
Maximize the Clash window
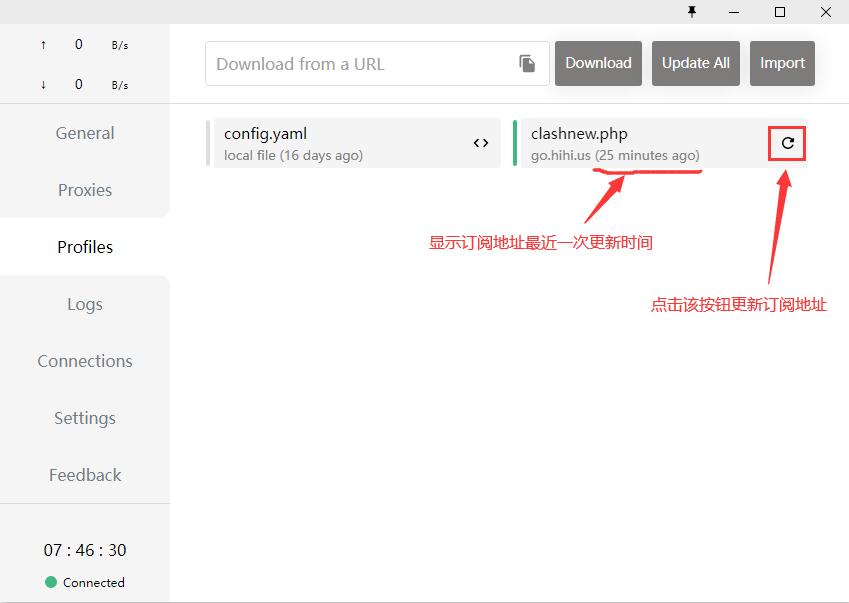click(780, 12)
